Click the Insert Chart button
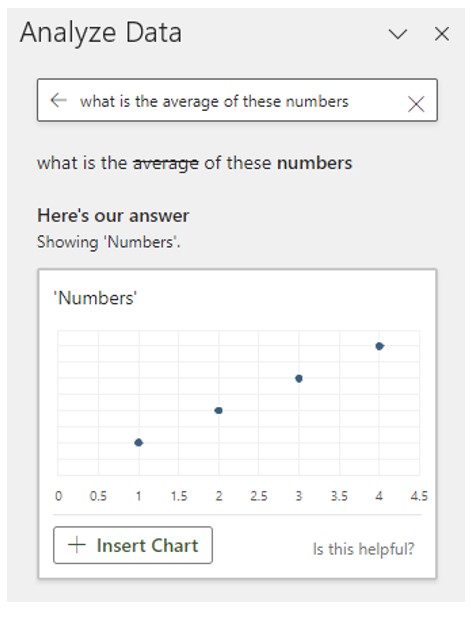The width and height of the screenshot is (471, 625). 133,545
